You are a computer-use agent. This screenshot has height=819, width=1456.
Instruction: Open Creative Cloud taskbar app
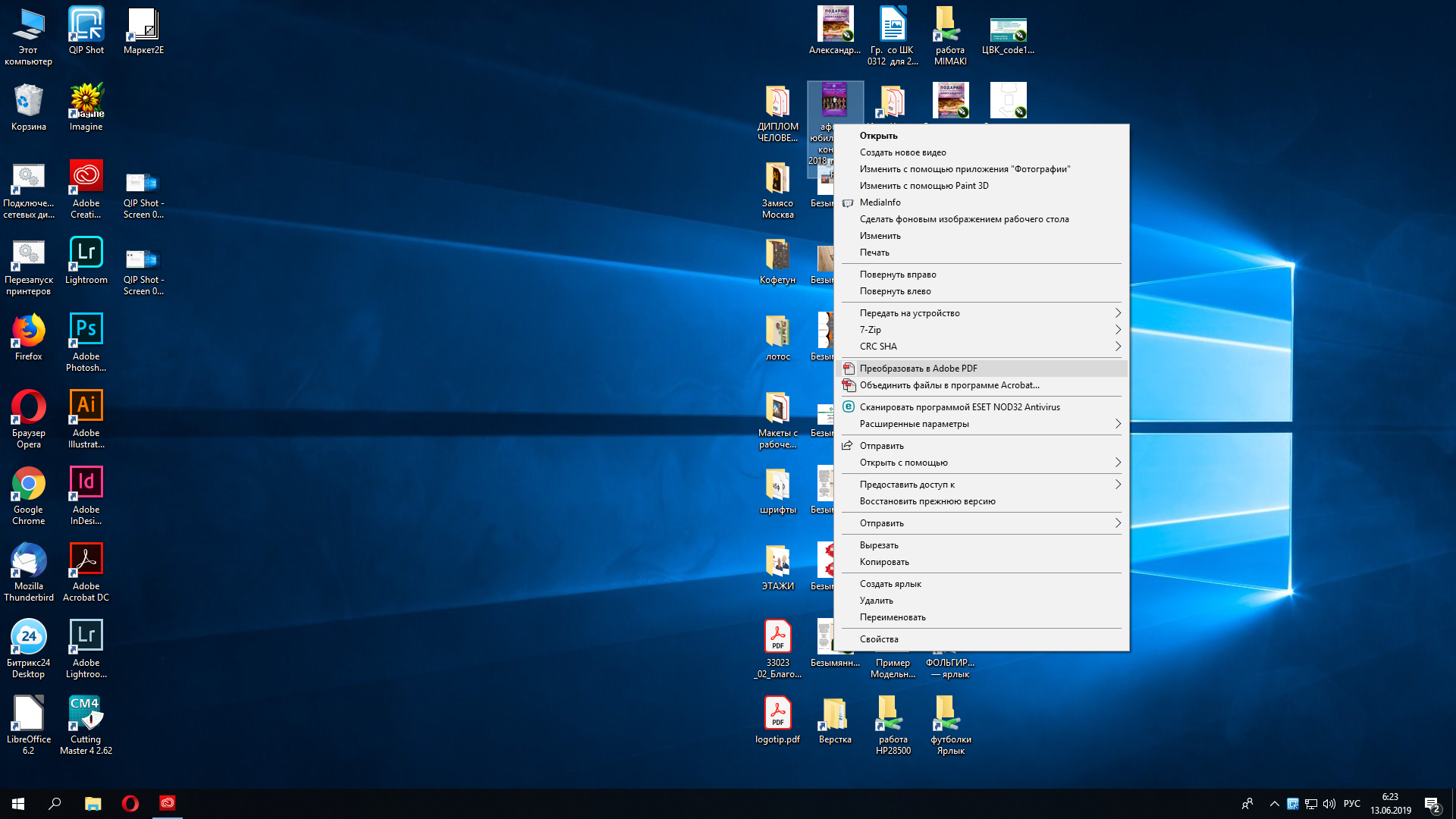[x=168, y=803]
